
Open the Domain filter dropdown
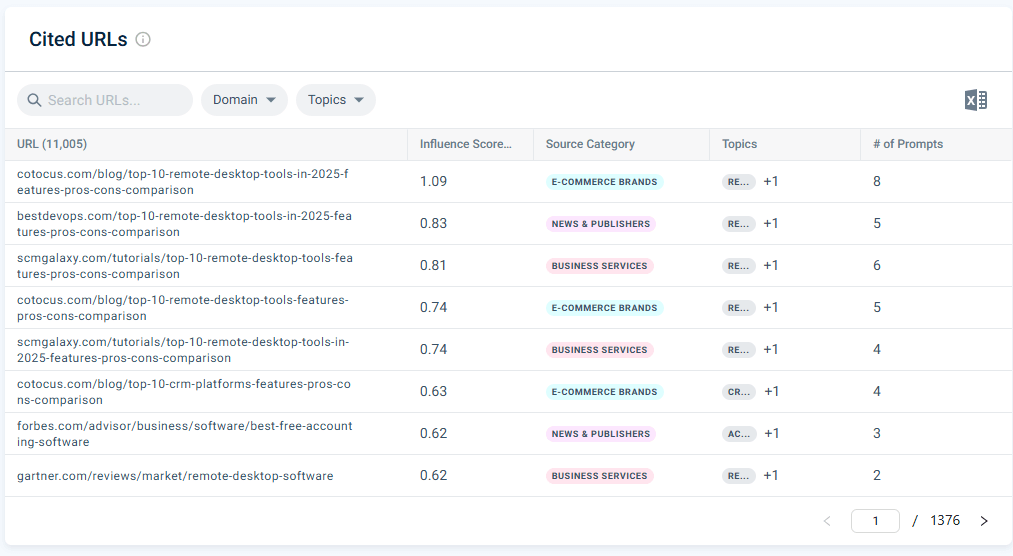coord(244,100)
